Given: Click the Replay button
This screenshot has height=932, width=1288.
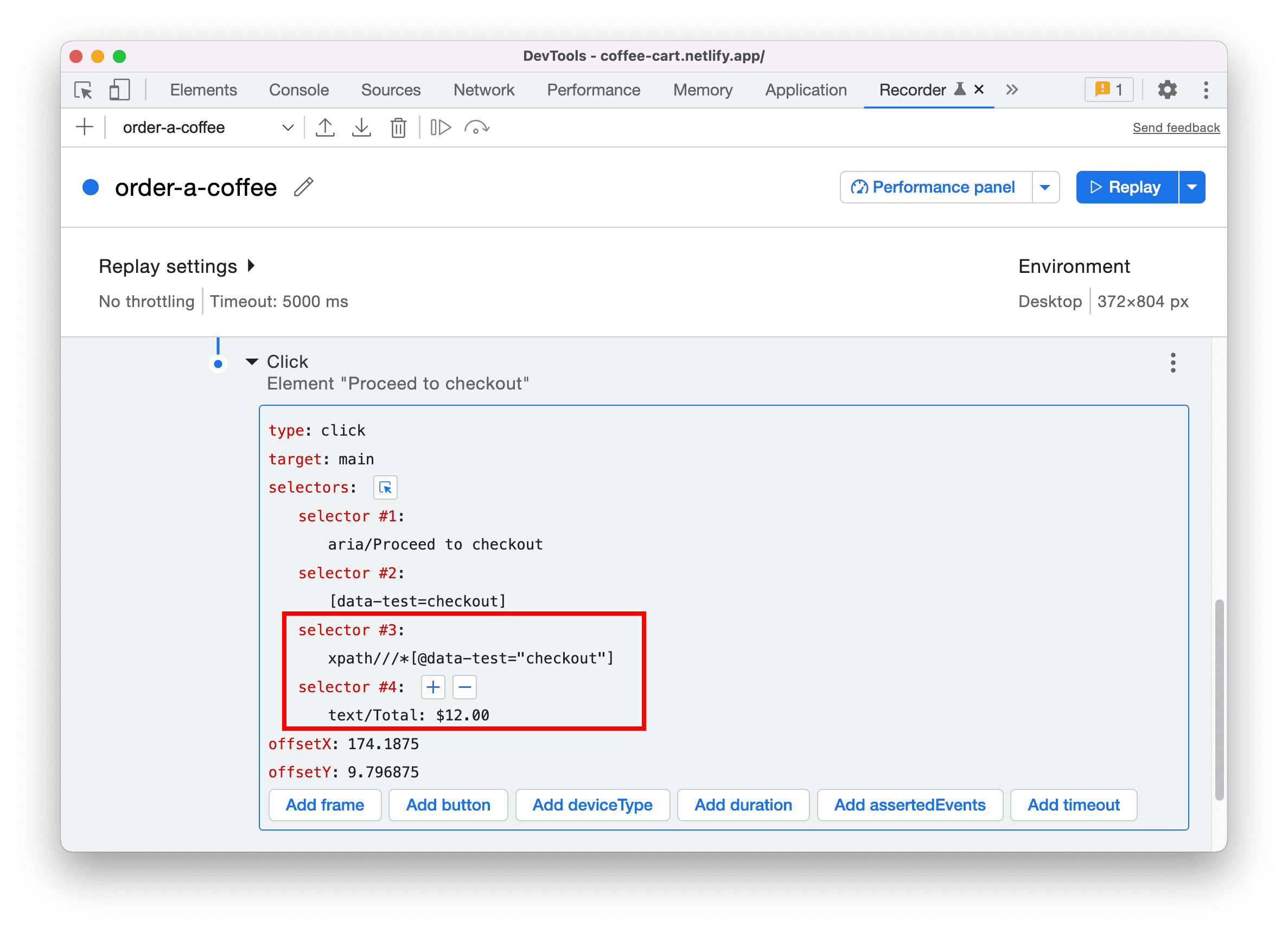Looking at the screenshot, I should 1127,186.
